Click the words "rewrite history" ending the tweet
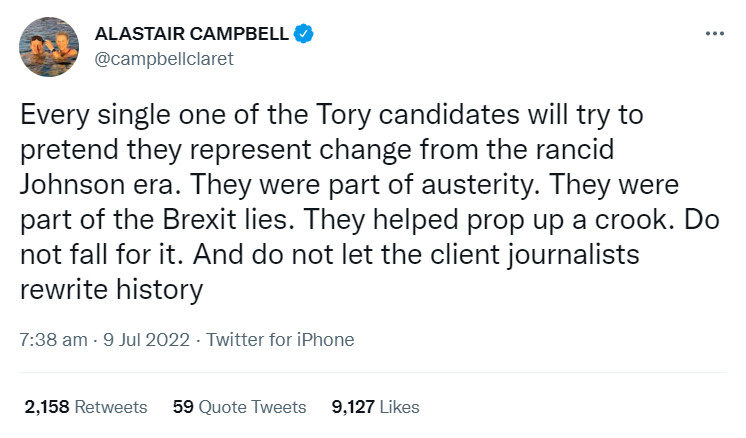 tap(112, 290)
